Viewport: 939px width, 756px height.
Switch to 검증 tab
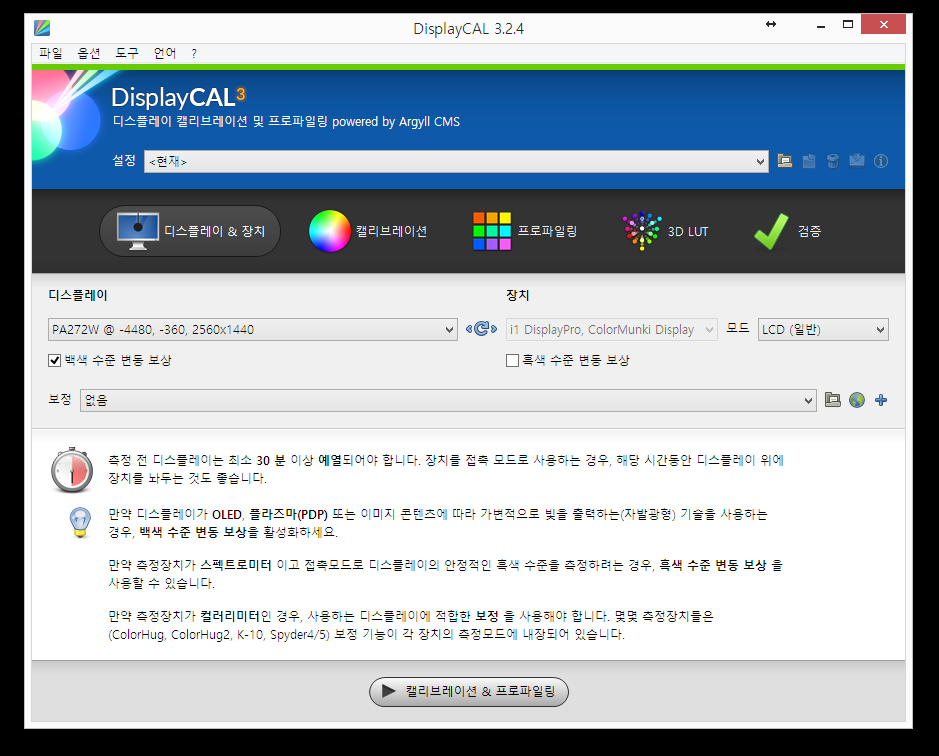[787, 231]
